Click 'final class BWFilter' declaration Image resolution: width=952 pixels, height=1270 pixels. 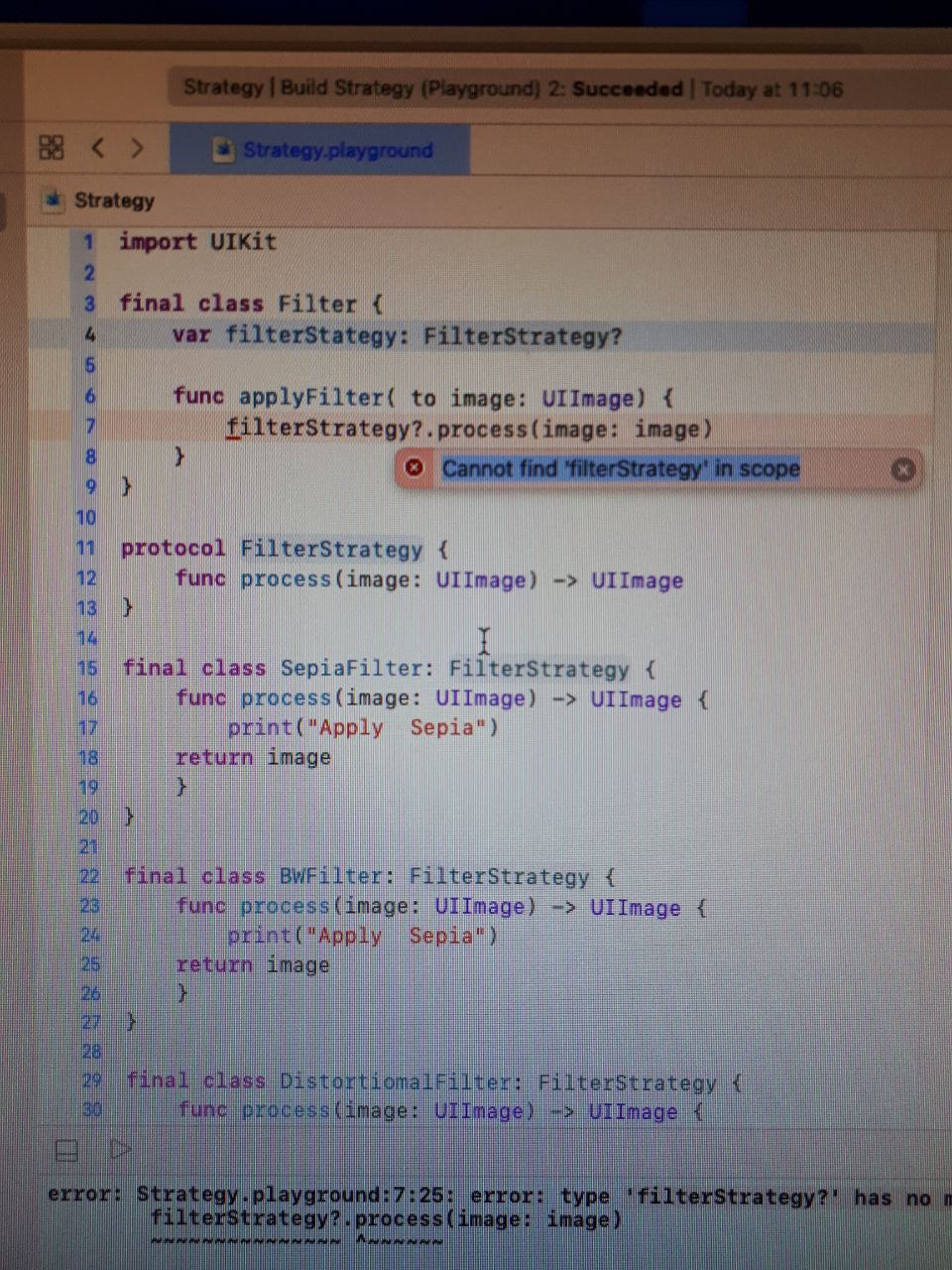click(x=370, y=877)
